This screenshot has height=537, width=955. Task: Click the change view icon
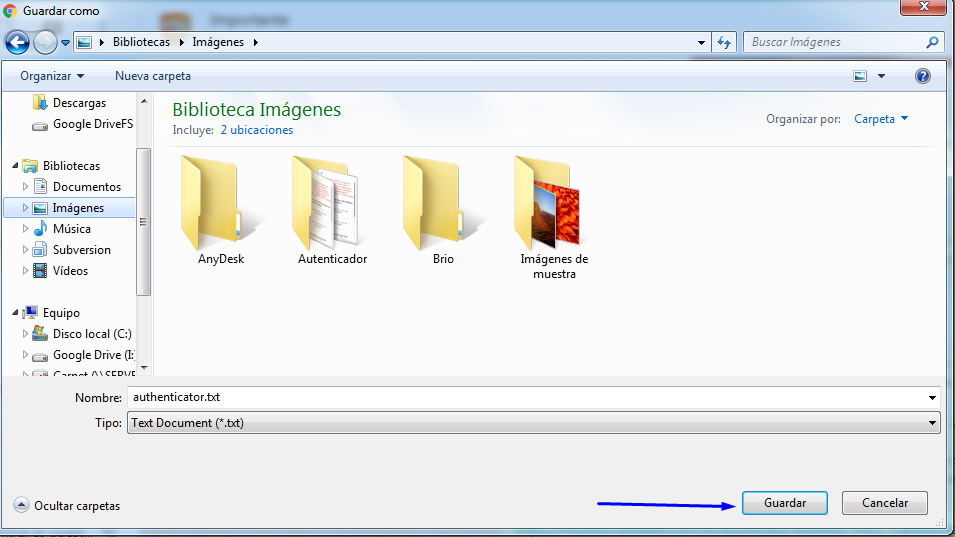pyautogui.click(x=860, y=76)
